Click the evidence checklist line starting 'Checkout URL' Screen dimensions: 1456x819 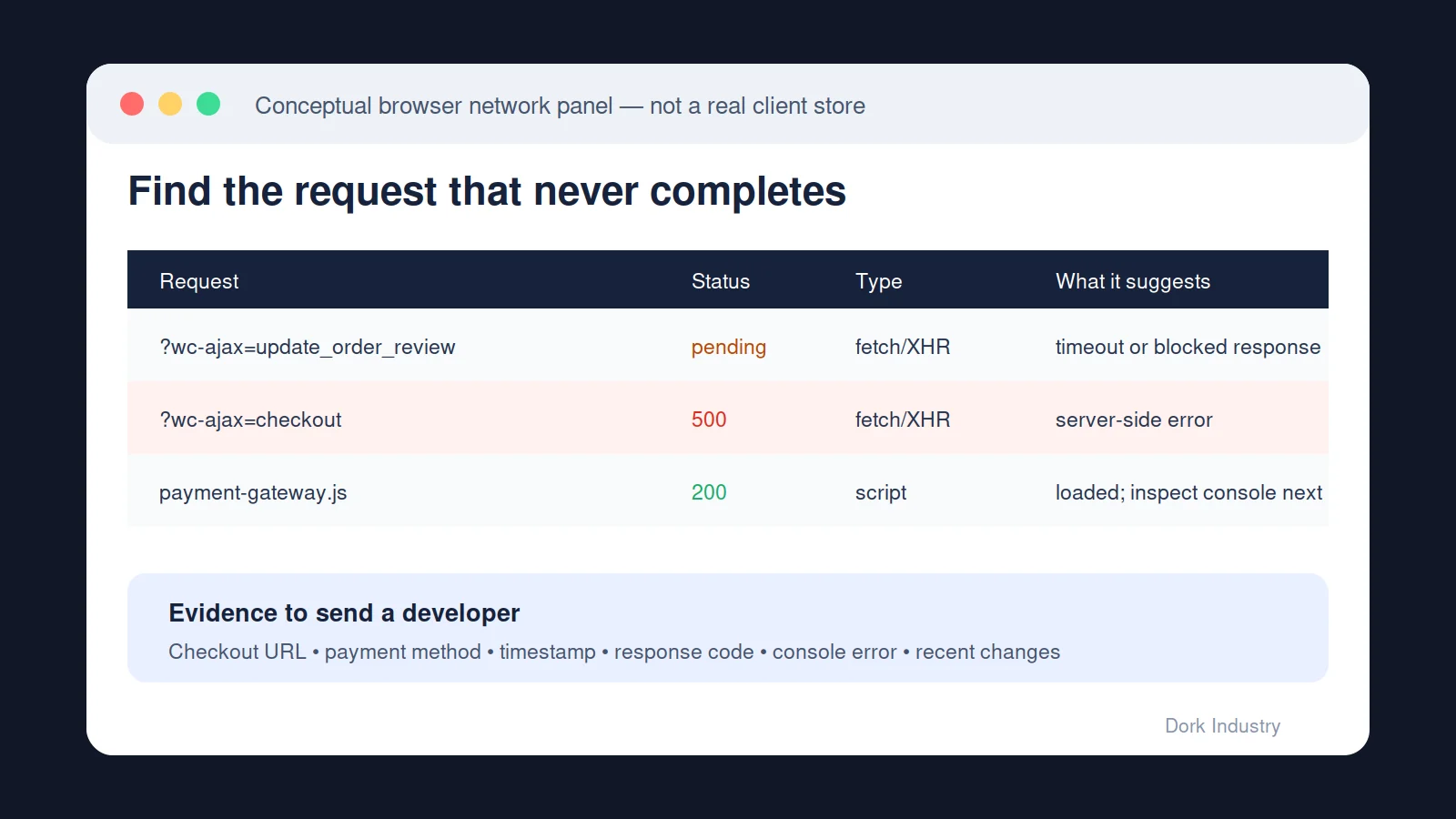coord(614,652)
